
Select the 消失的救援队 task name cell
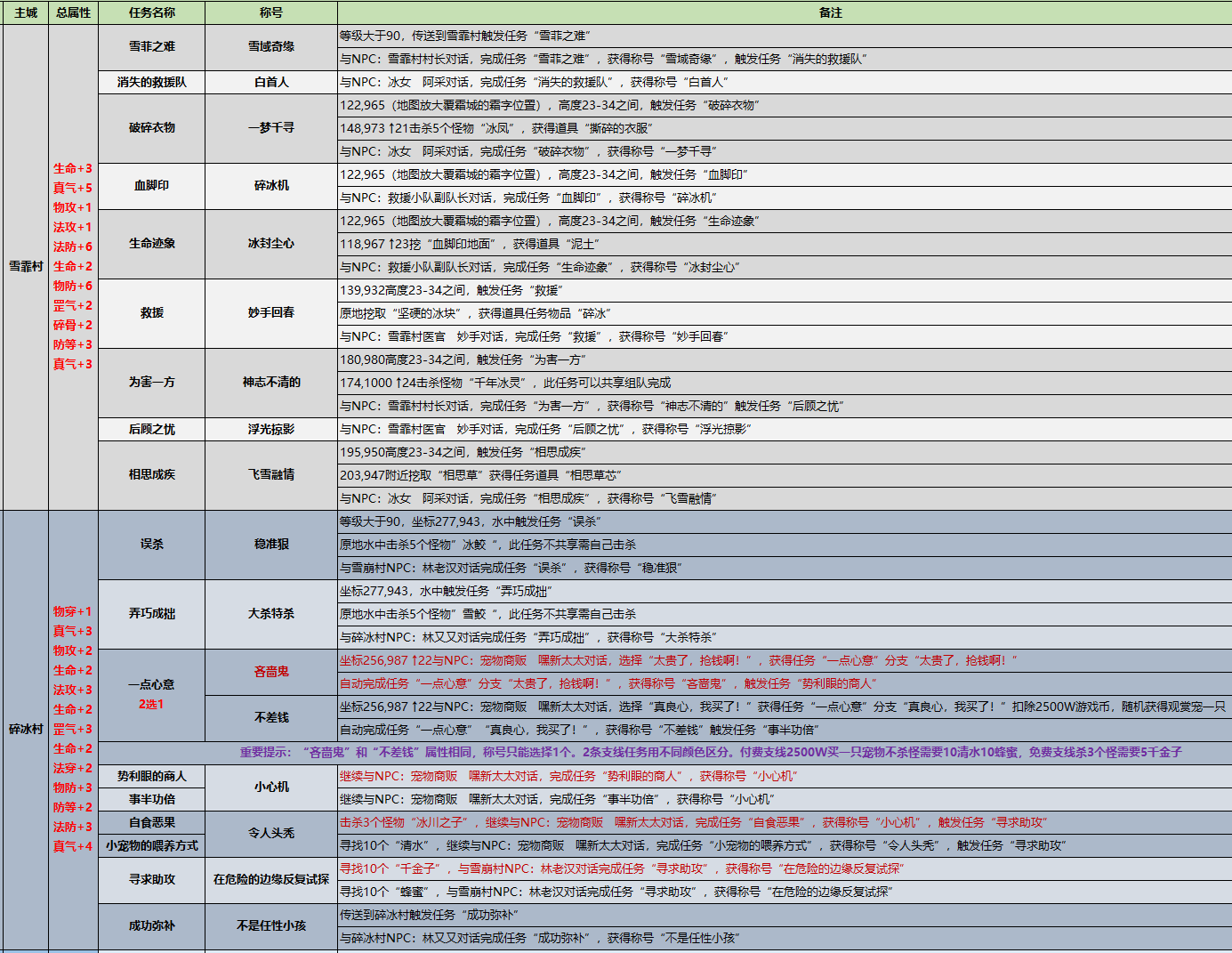click(x=152, y=82)
